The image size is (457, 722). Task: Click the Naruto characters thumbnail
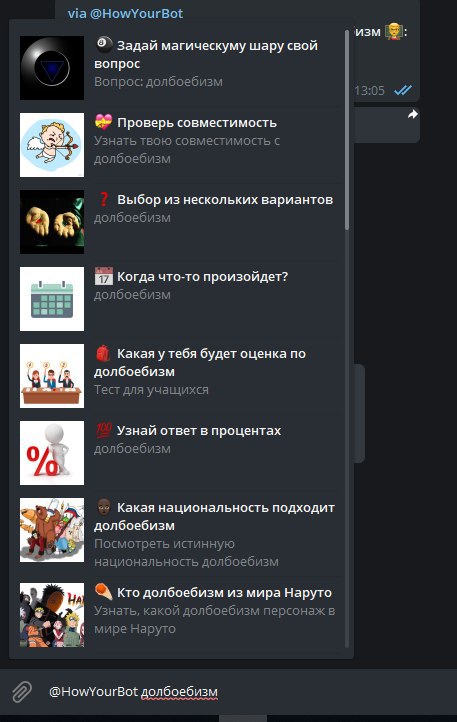coord(52,615)
